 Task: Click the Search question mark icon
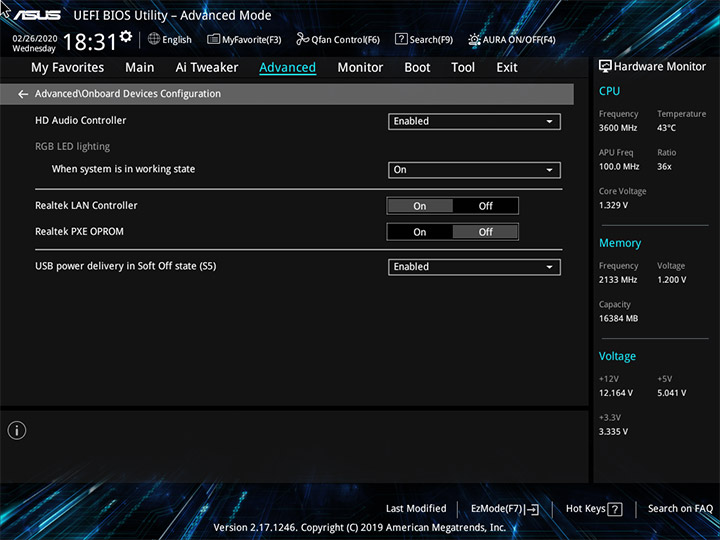401,39
